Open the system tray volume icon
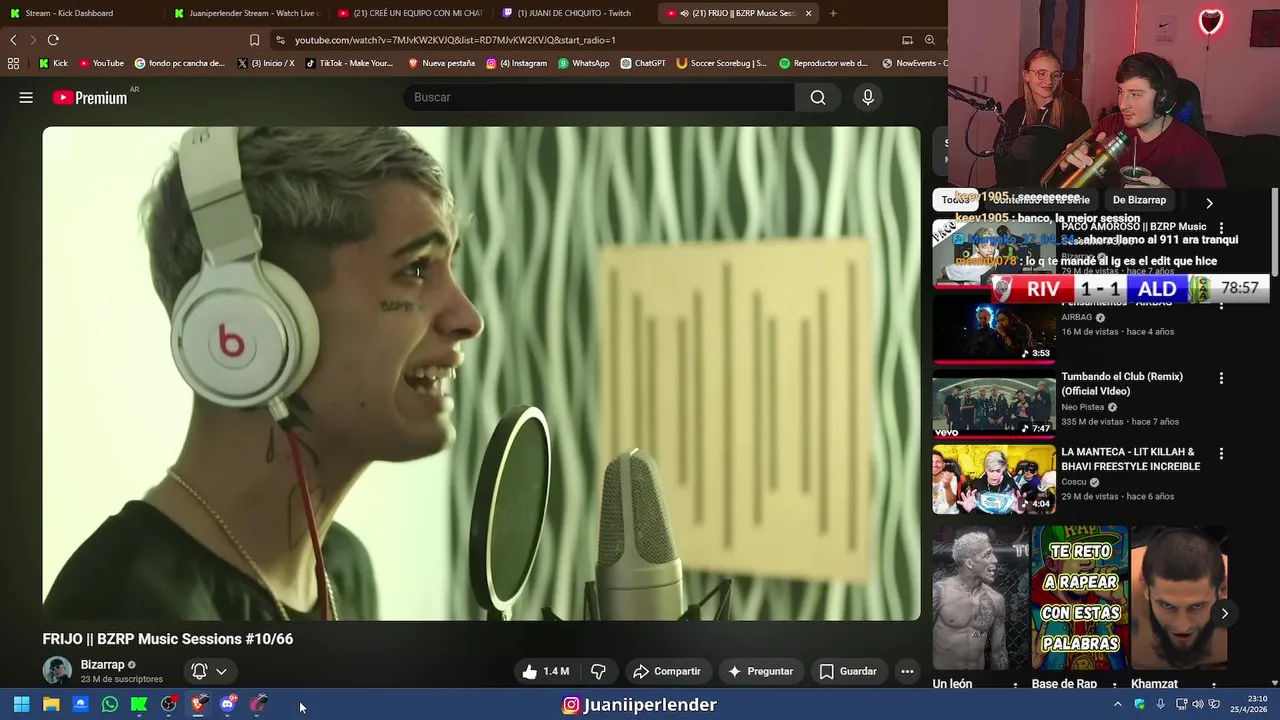1280x720 pixels. coord(1197,704)
